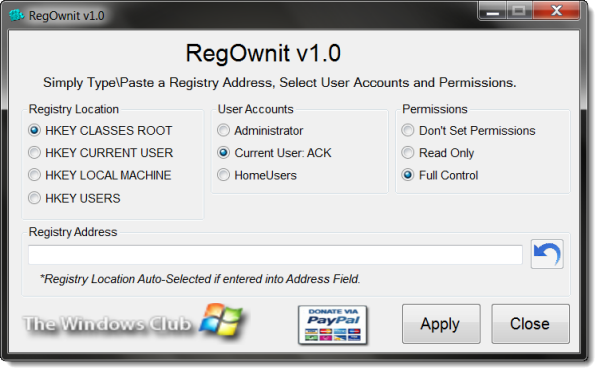Image resolution: width=600 pixels, height=373 pixels.
Task: Click the blue undo arrow icon
Action: tap(547, 254)
